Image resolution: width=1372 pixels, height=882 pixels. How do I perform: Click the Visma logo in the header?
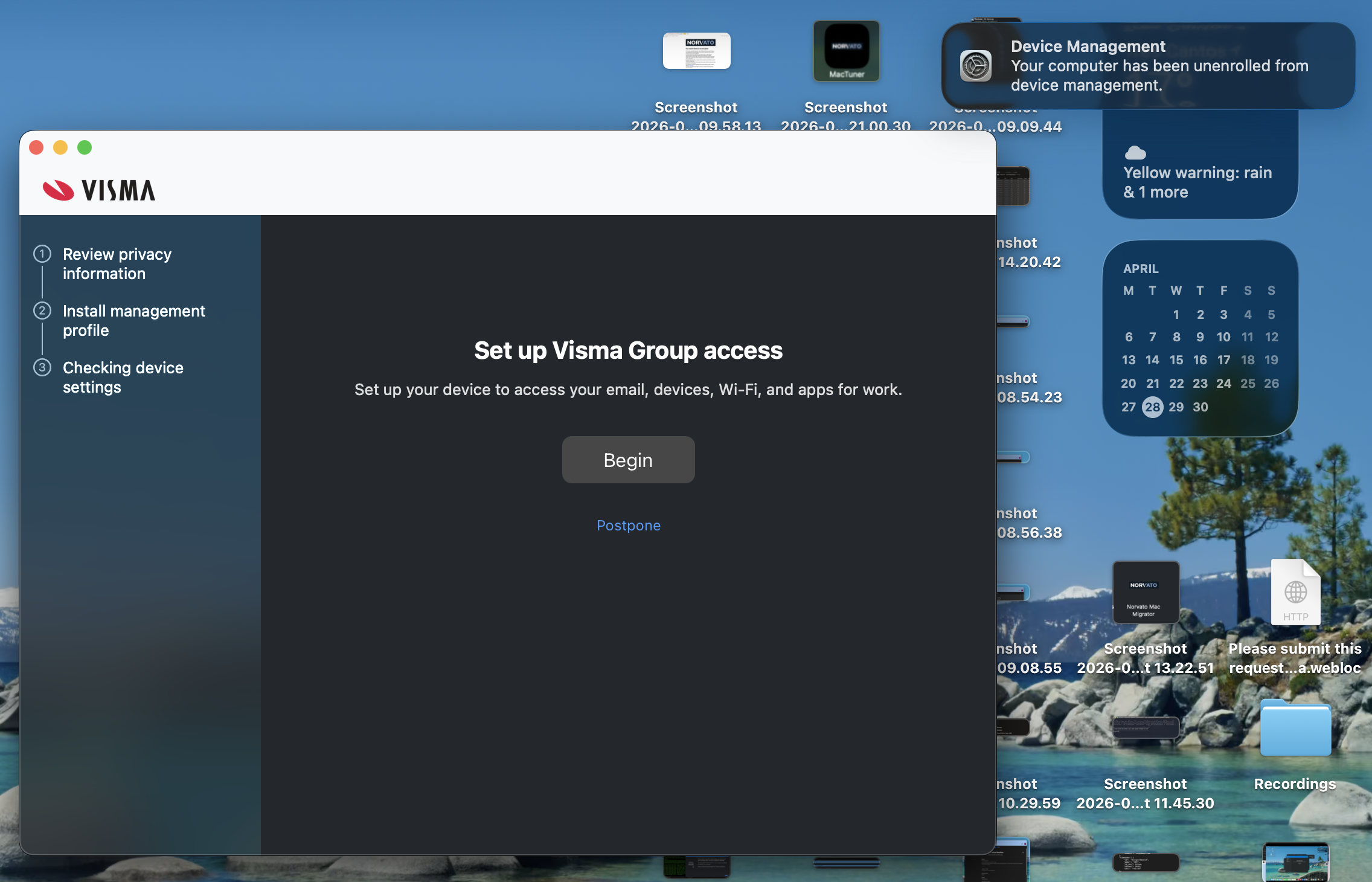point(99,190)
